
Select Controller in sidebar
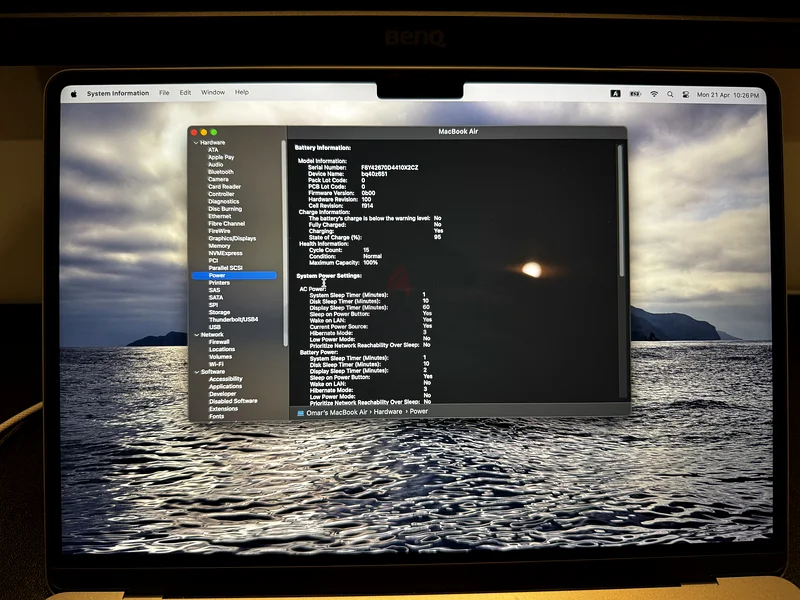[x=221, y=194]
